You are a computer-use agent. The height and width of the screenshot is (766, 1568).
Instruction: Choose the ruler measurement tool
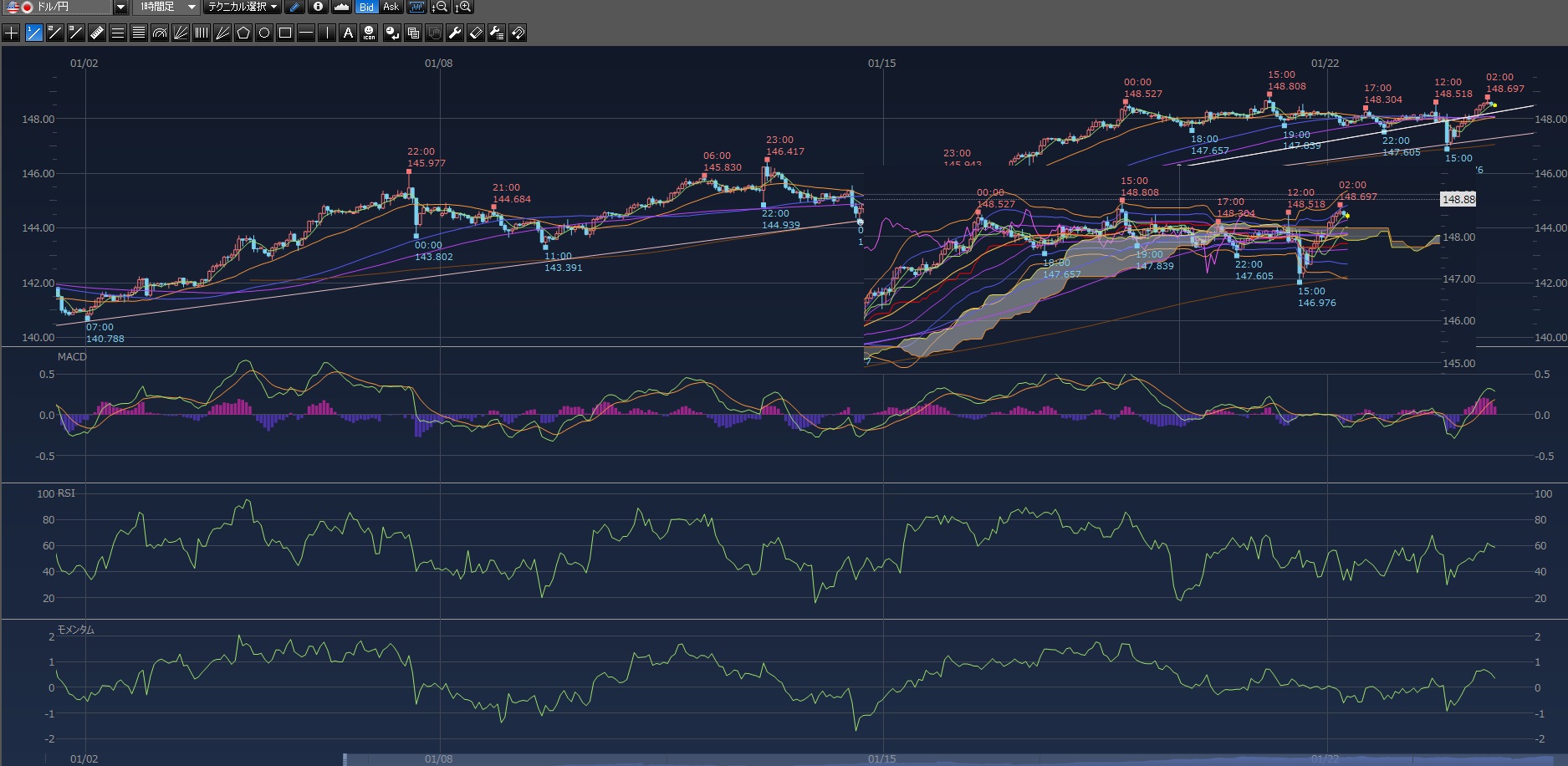[x=96, y=33]
